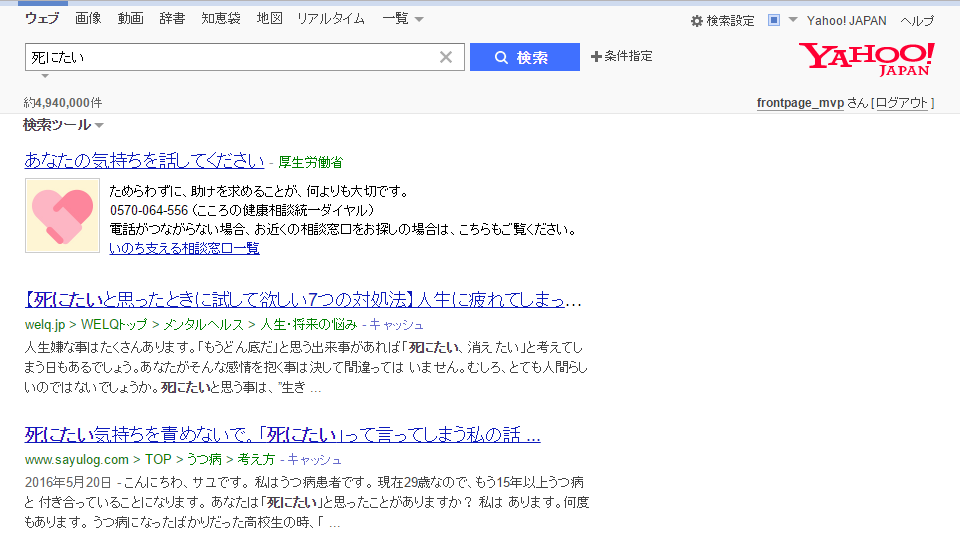
Task: Expand the 検索ツール dropdown
Action: [63, 125]
